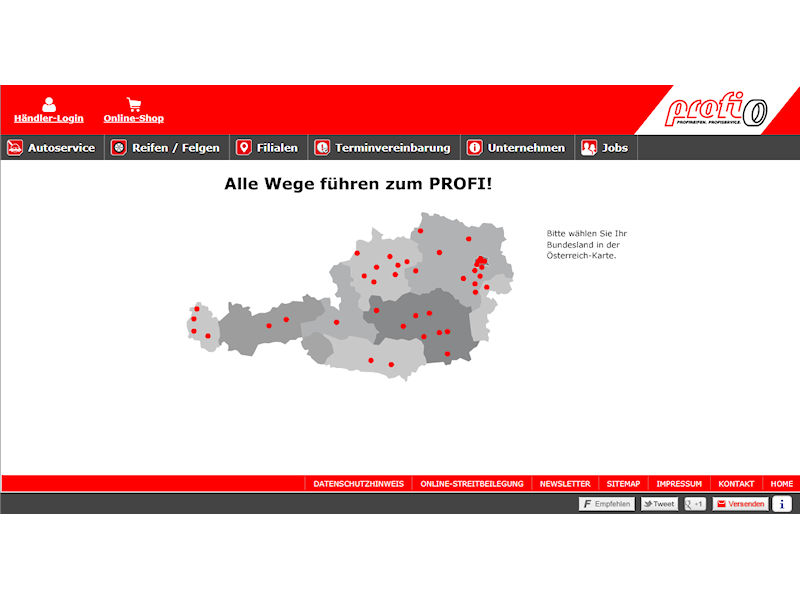Open the Online-Streitbeilegung footer link

point(472,484)
